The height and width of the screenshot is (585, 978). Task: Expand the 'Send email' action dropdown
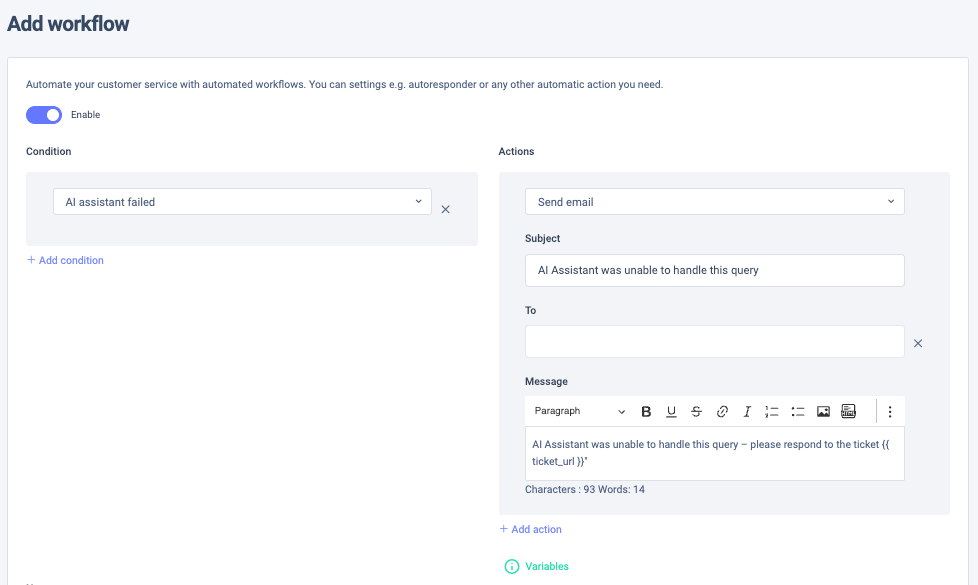pyautogui.click(x=714, y=202)
